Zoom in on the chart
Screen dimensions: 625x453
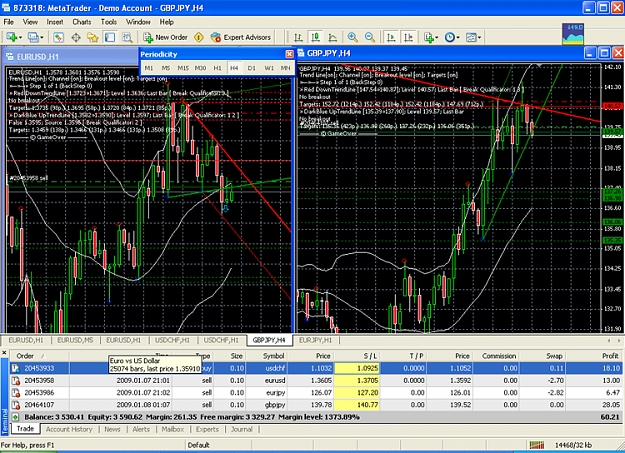(352, 37)
